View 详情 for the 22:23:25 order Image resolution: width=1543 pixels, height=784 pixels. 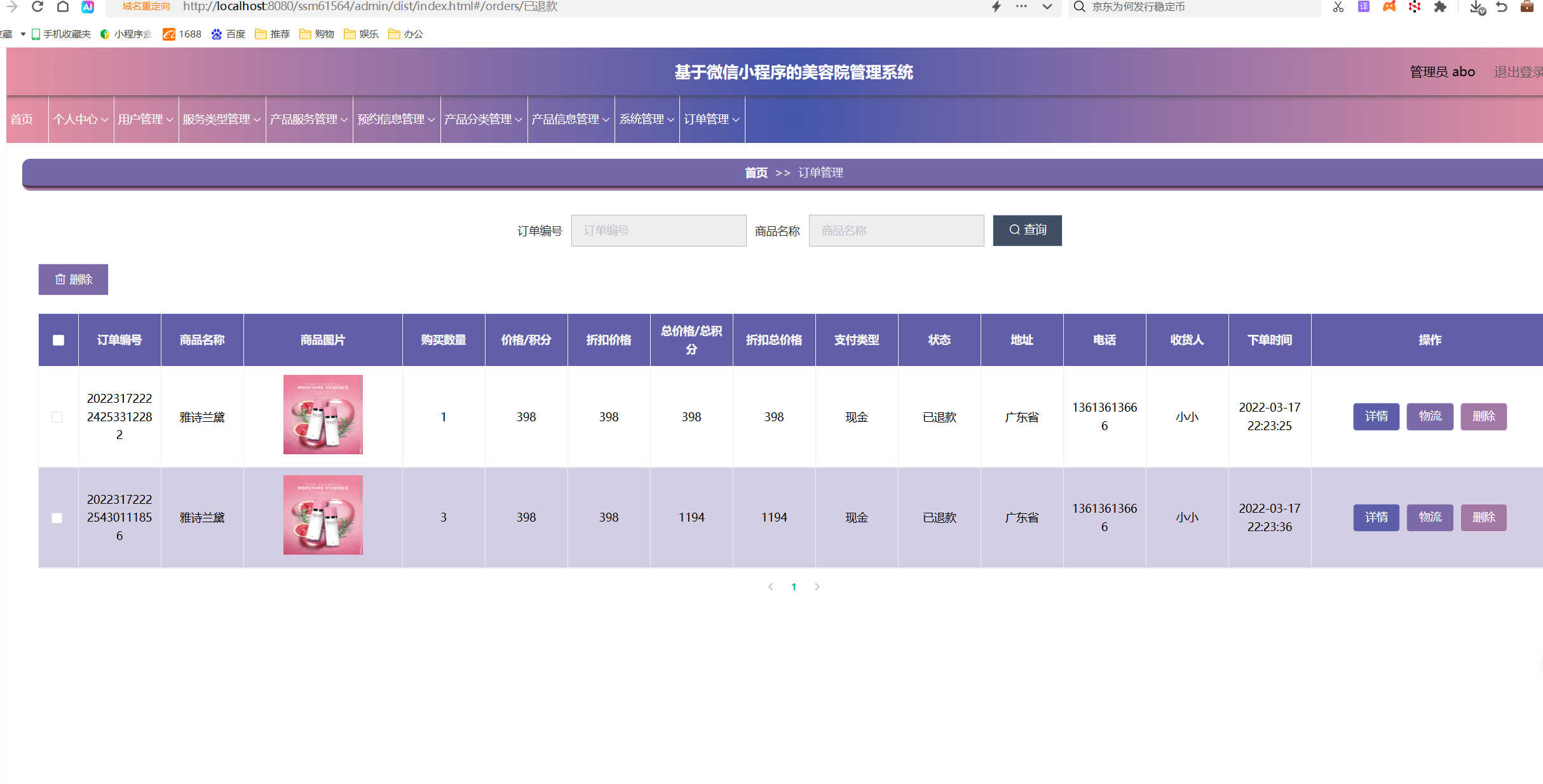(1376, 417)
